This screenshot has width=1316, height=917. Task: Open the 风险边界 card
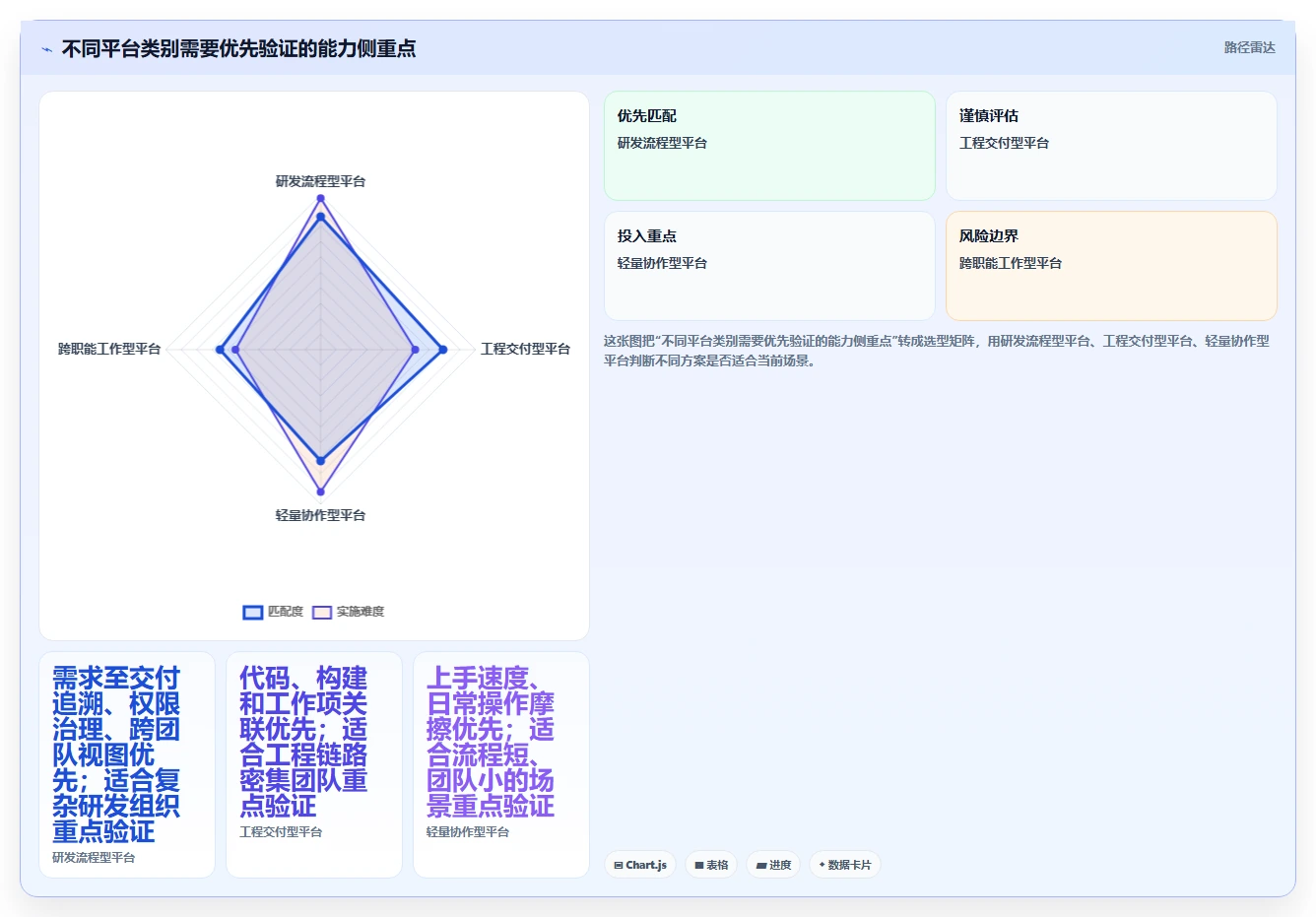1111,266
